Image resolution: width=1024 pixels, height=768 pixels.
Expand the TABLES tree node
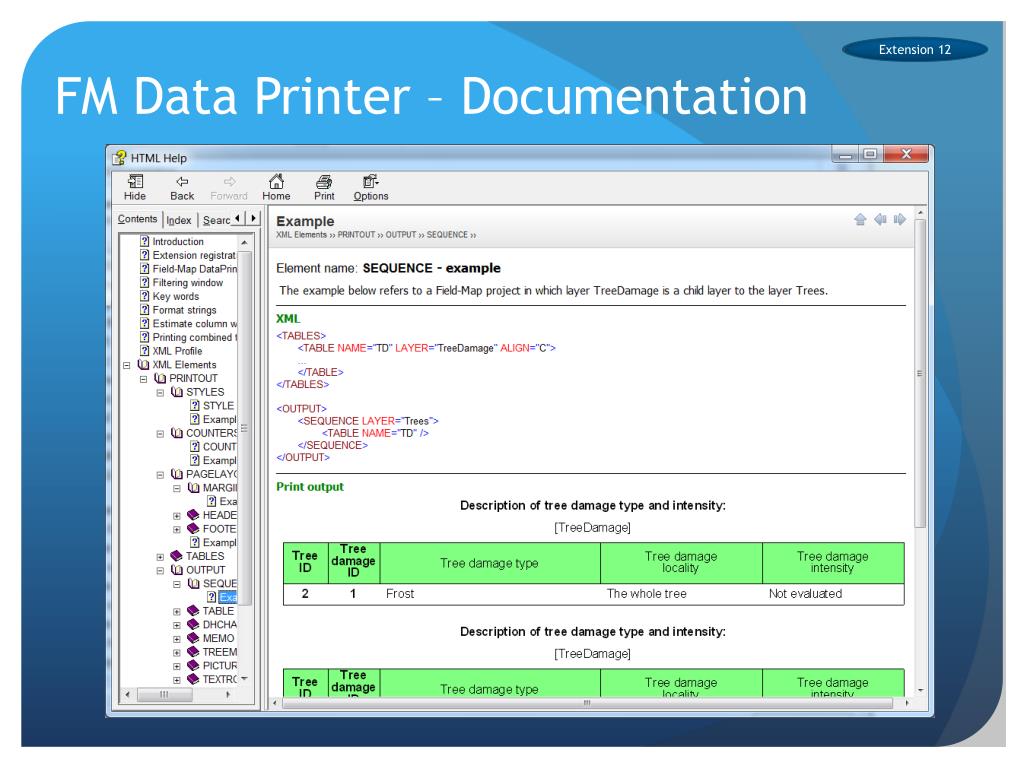pos(160,557)
